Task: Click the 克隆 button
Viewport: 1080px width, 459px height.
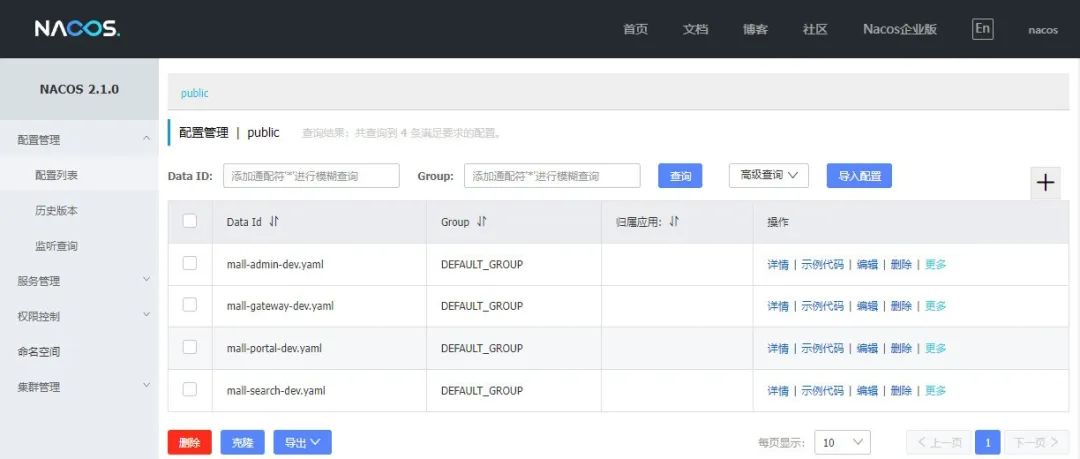Action: click(x=242, y=442)
